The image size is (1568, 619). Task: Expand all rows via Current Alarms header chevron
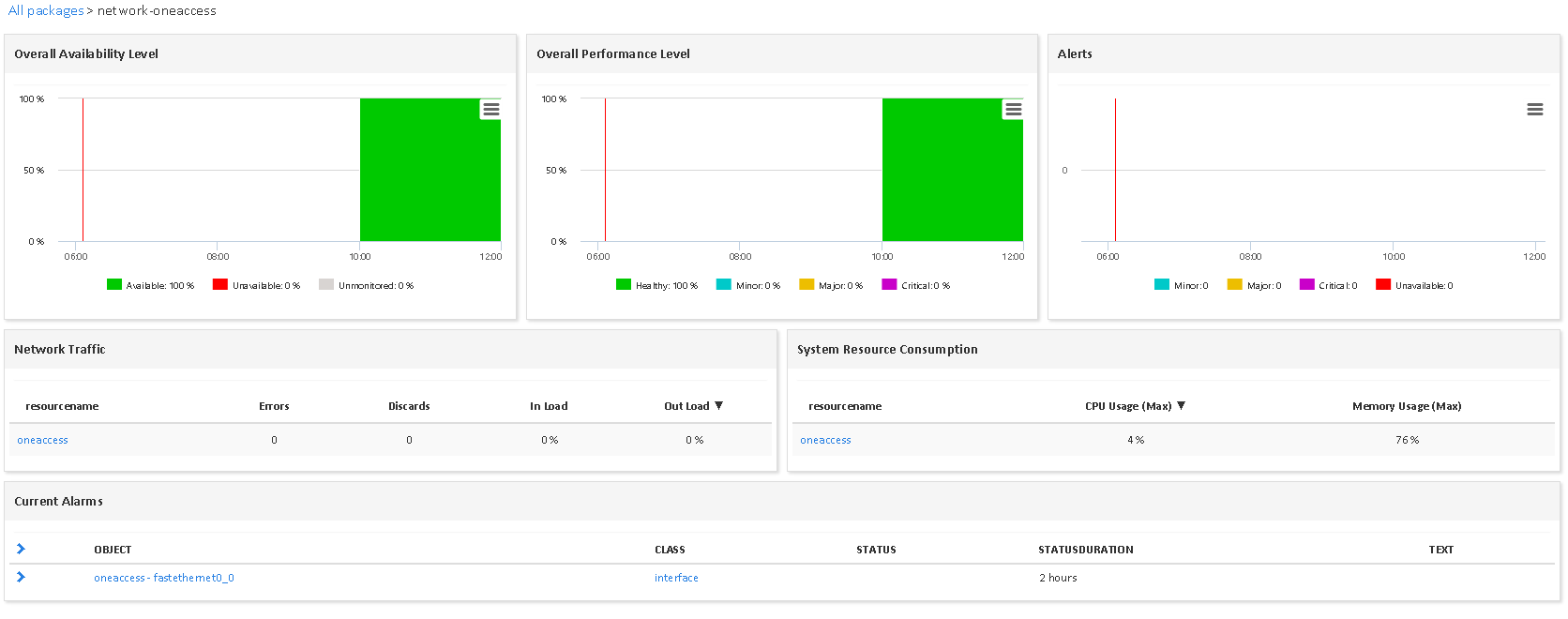(21, 550)
